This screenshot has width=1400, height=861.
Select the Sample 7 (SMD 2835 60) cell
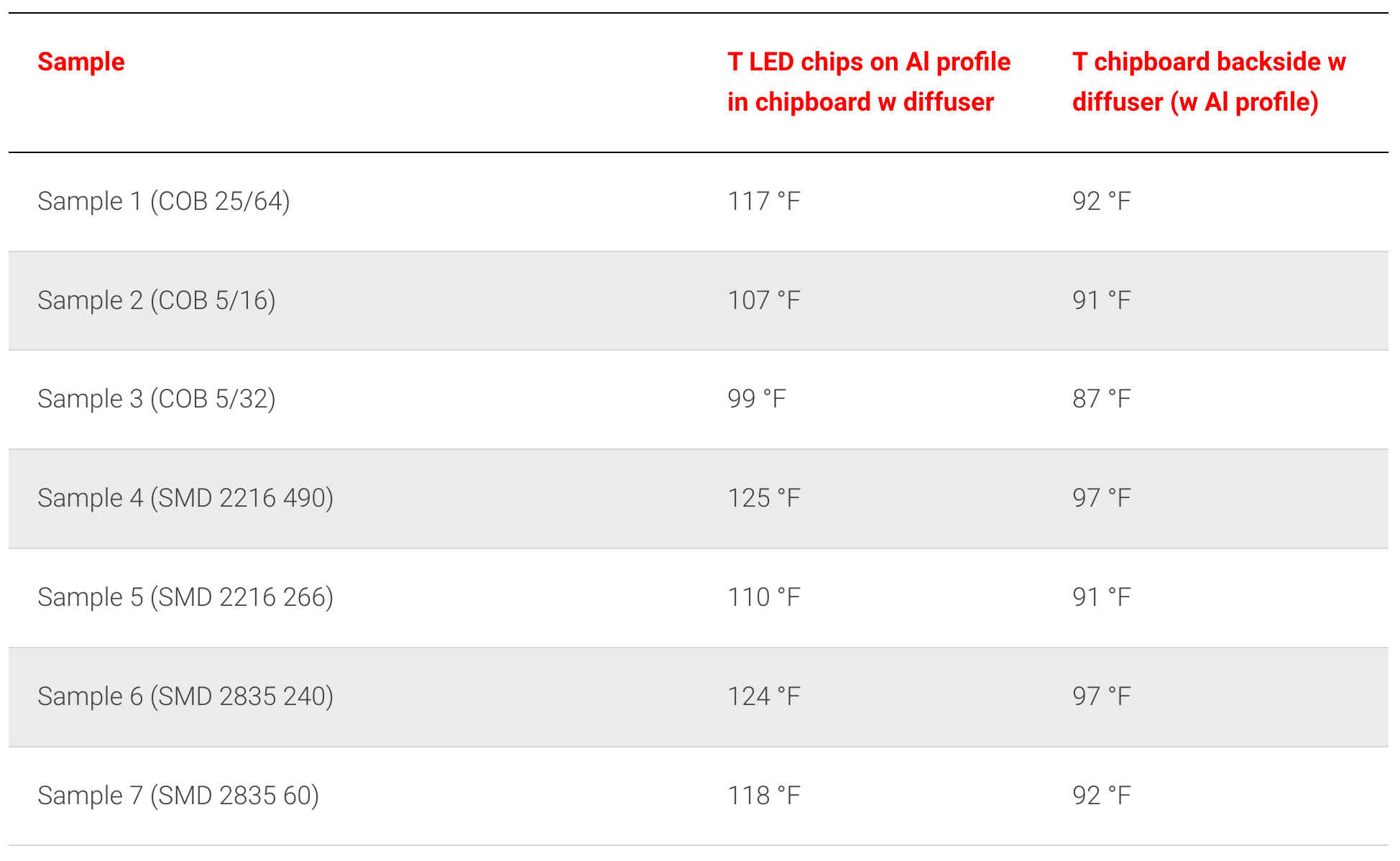(178, 796)
